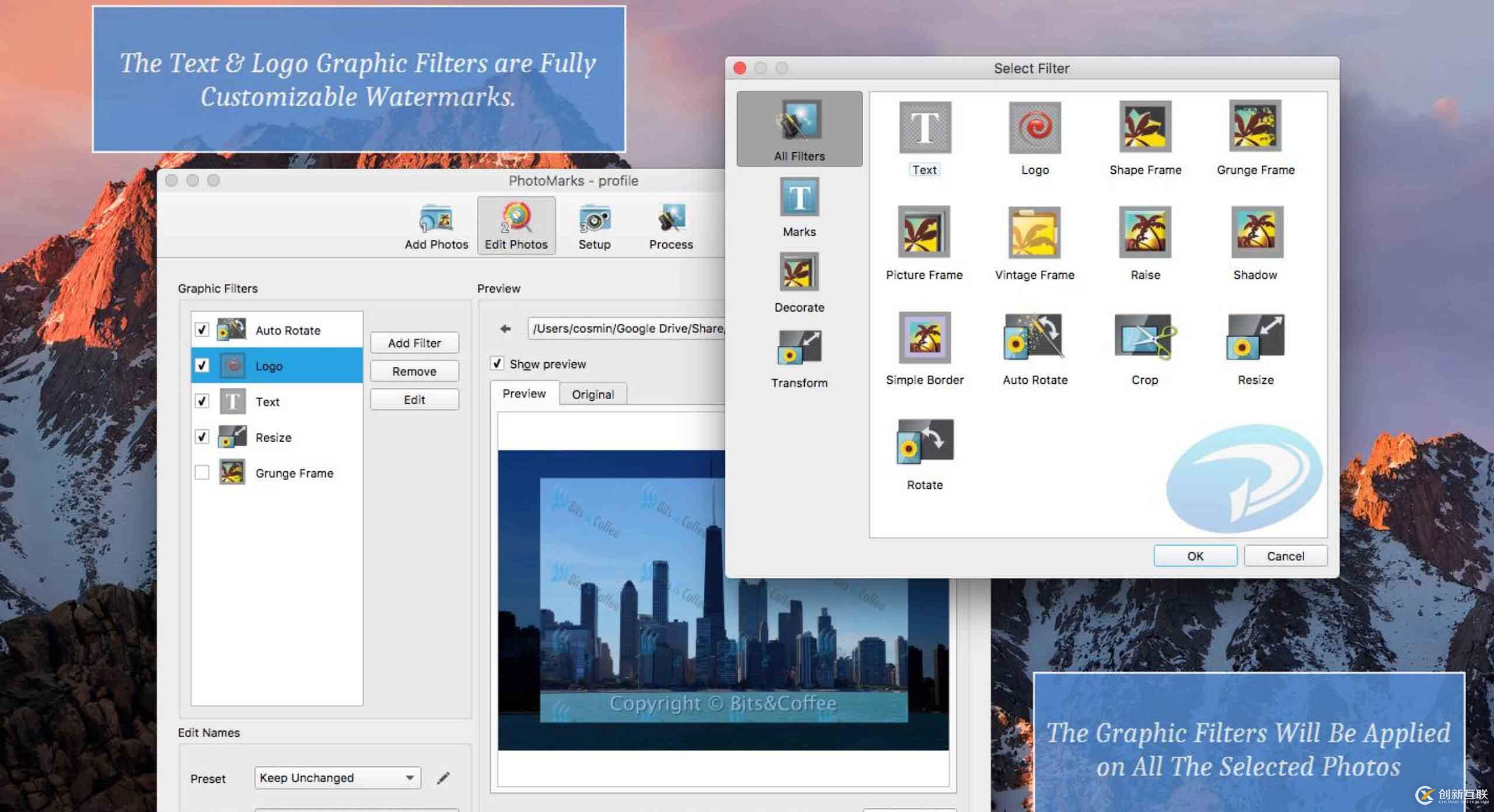This screenshot has width=1494, height=812.
Task: Enable the Grunge Frame filter checkbox
Action: tap(202, 473)
